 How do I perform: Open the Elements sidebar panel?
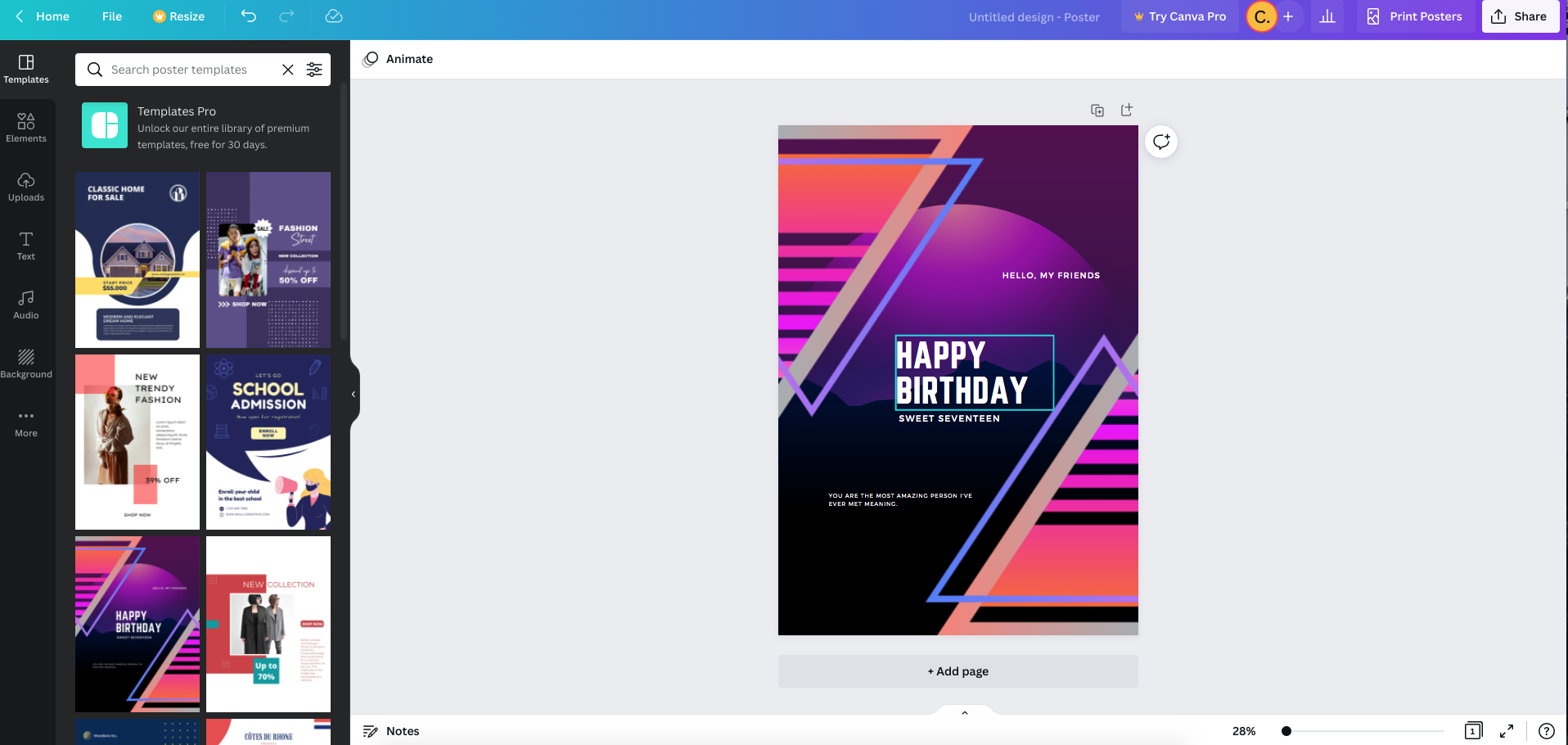26,128
